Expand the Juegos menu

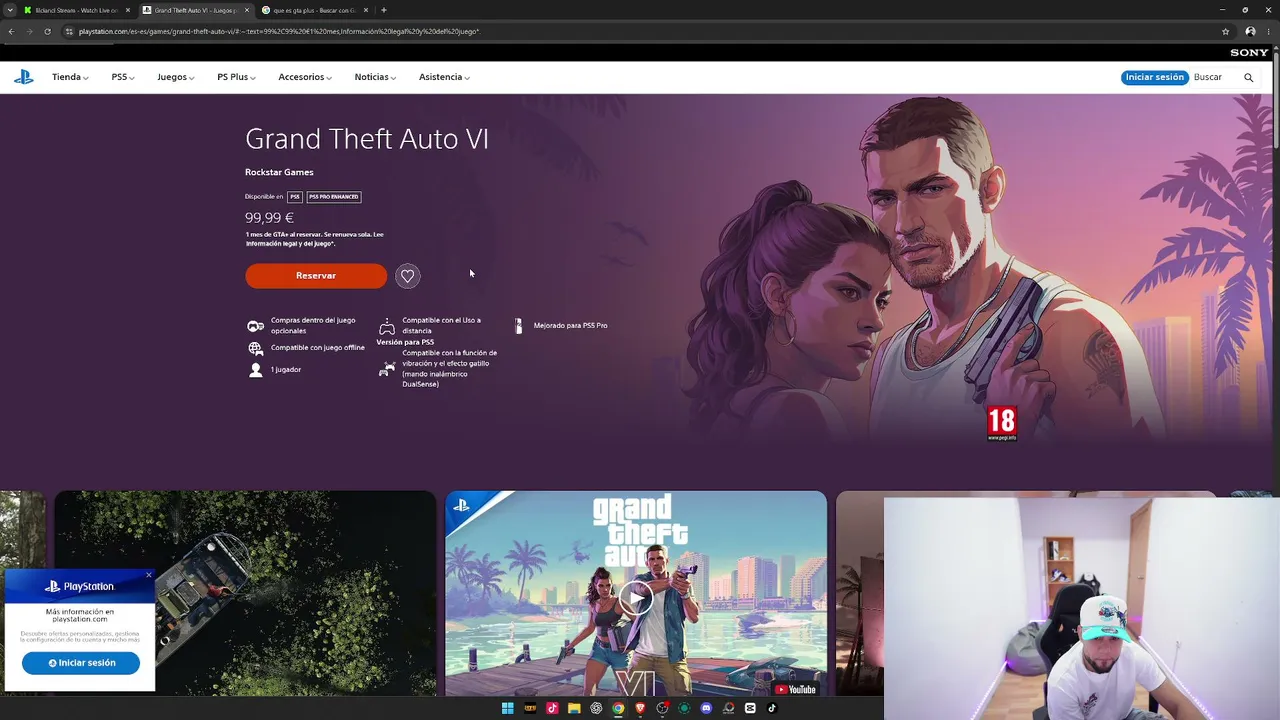[175, 77]
